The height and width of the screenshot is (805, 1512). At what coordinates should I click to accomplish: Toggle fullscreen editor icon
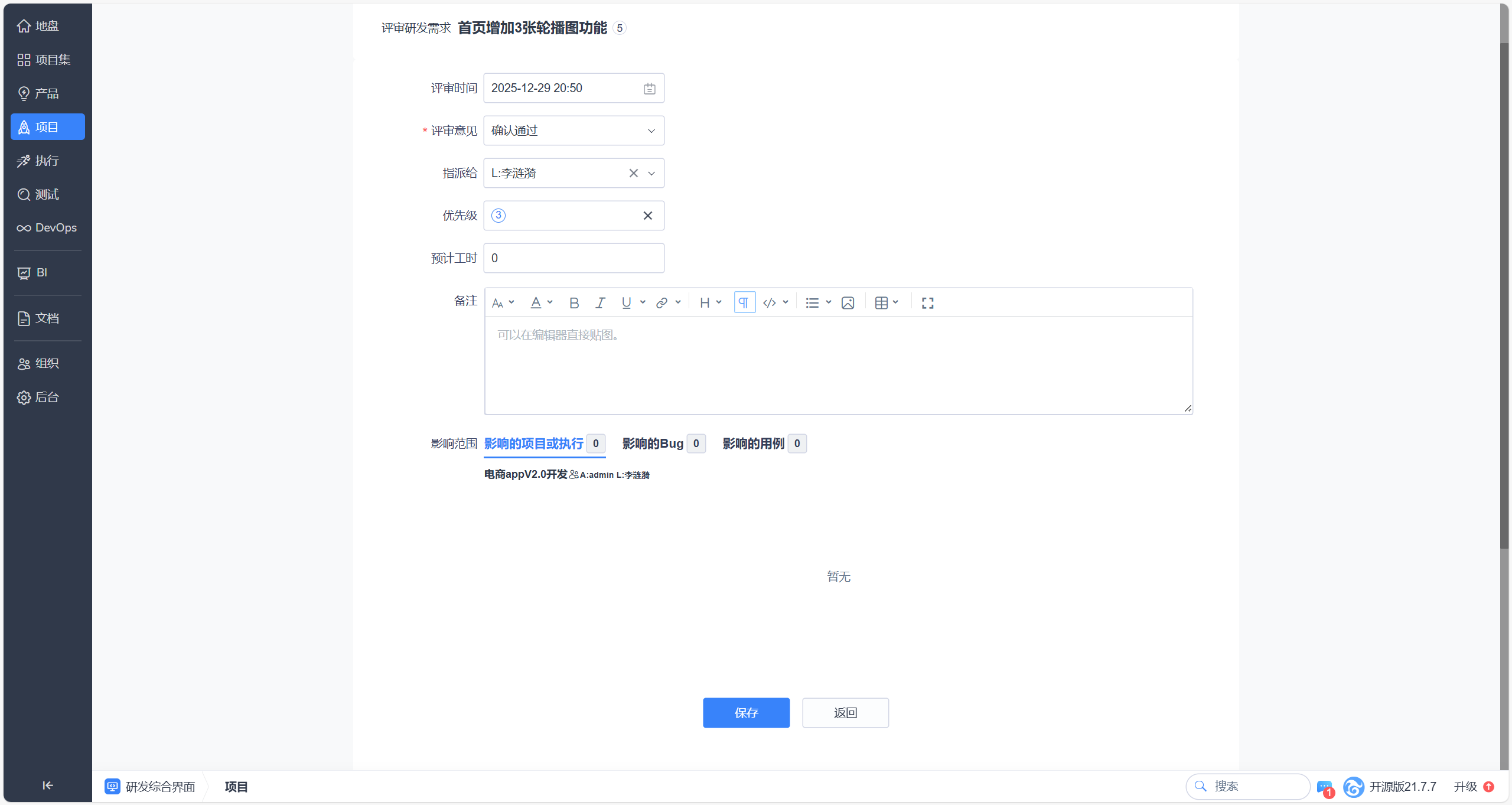point(927,303)
